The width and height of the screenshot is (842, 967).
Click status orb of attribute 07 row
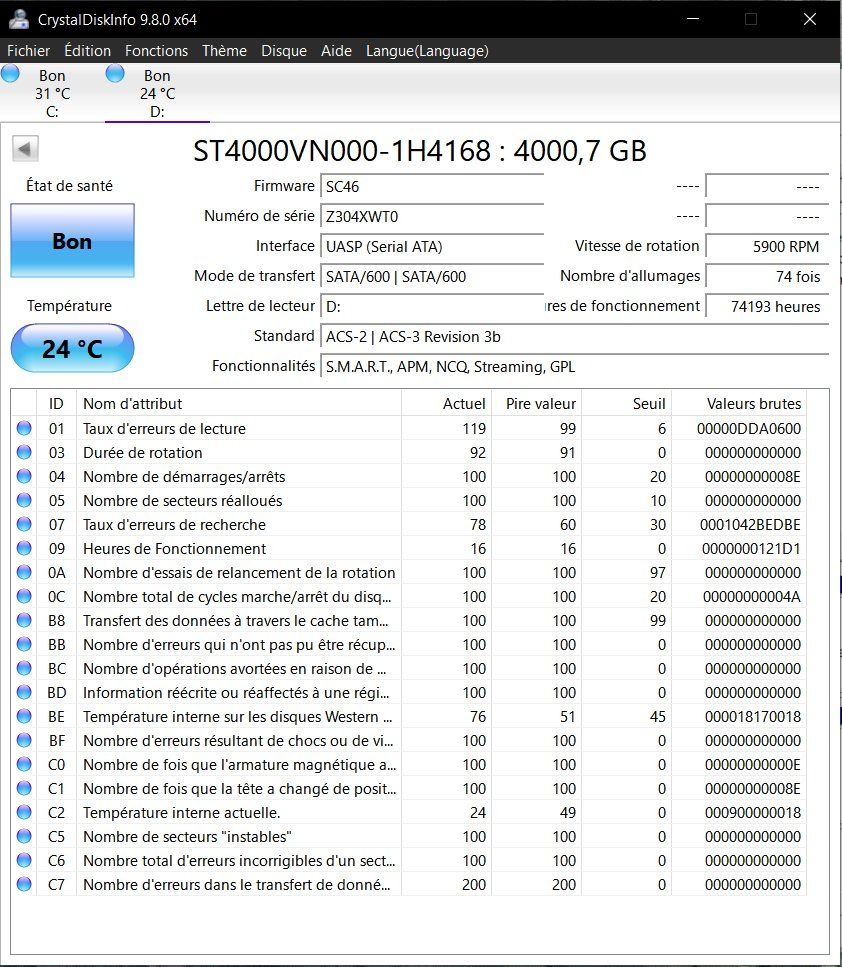click(x=24, y=524)
